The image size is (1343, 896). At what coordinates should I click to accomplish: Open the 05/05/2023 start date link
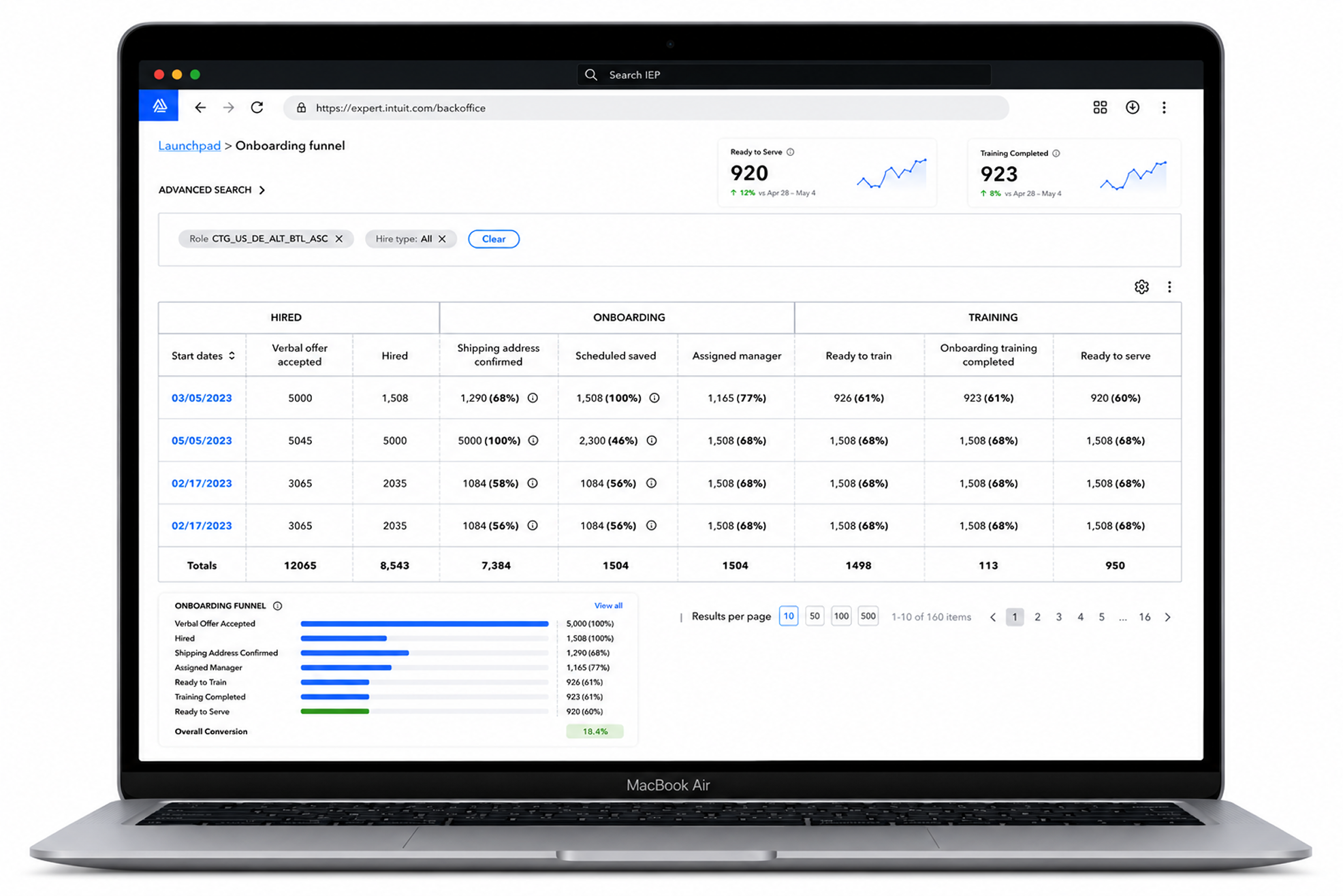[x=202, y=441]
